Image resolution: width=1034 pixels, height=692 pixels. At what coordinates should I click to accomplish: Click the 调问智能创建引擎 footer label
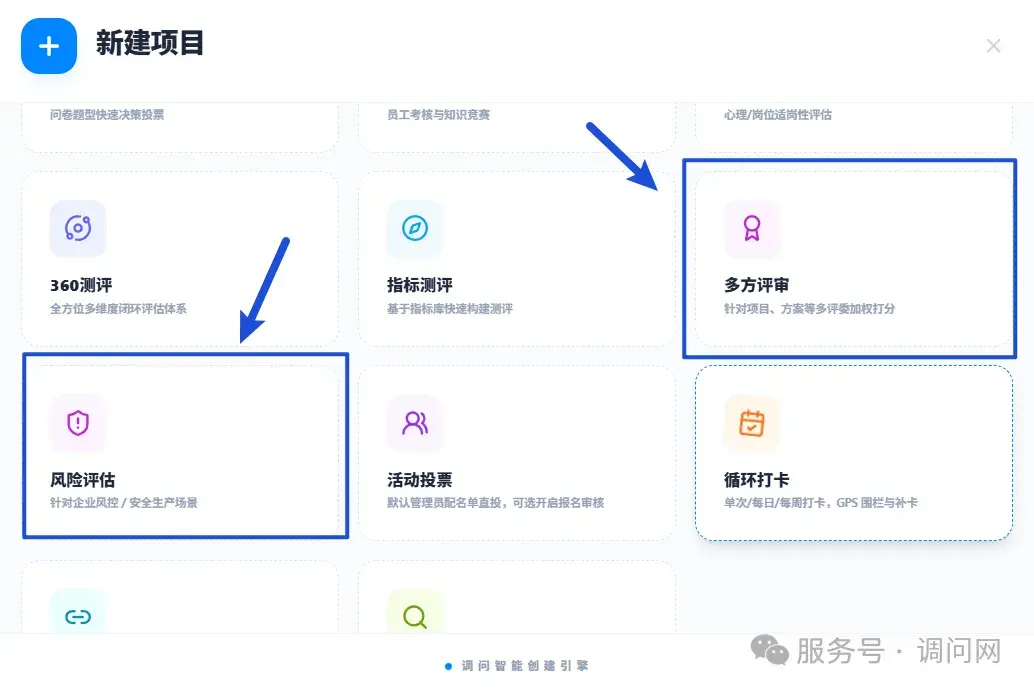coord(524,666)
